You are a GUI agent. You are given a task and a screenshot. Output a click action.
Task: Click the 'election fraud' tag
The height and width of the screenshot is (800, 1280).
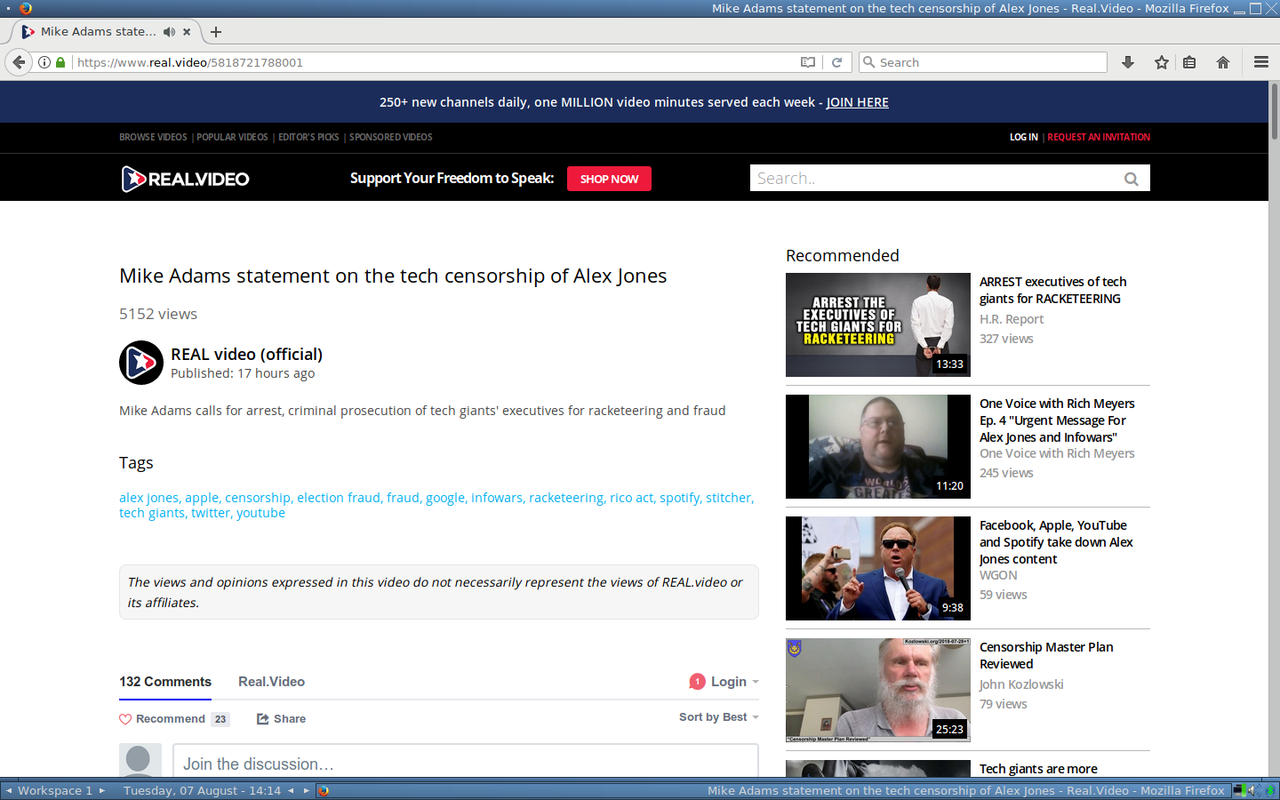[x=338, y=497]
